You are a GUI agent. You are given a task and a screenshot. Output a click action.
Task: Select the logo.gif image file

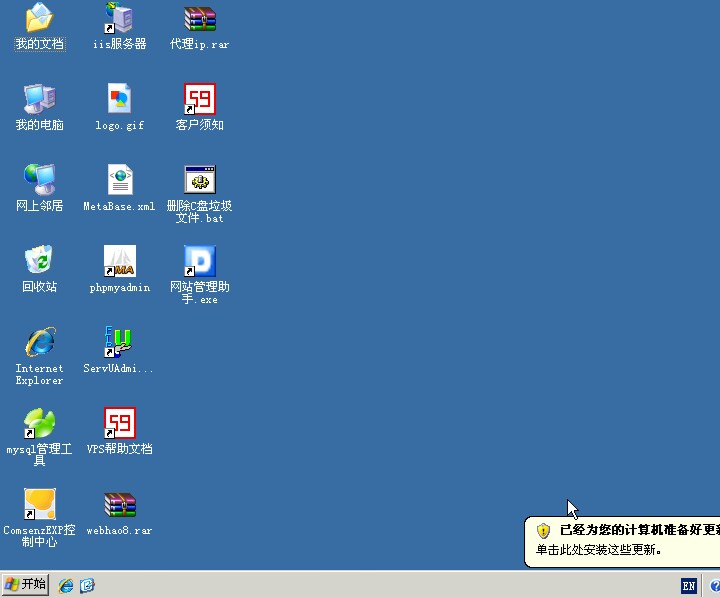point(120,99)
